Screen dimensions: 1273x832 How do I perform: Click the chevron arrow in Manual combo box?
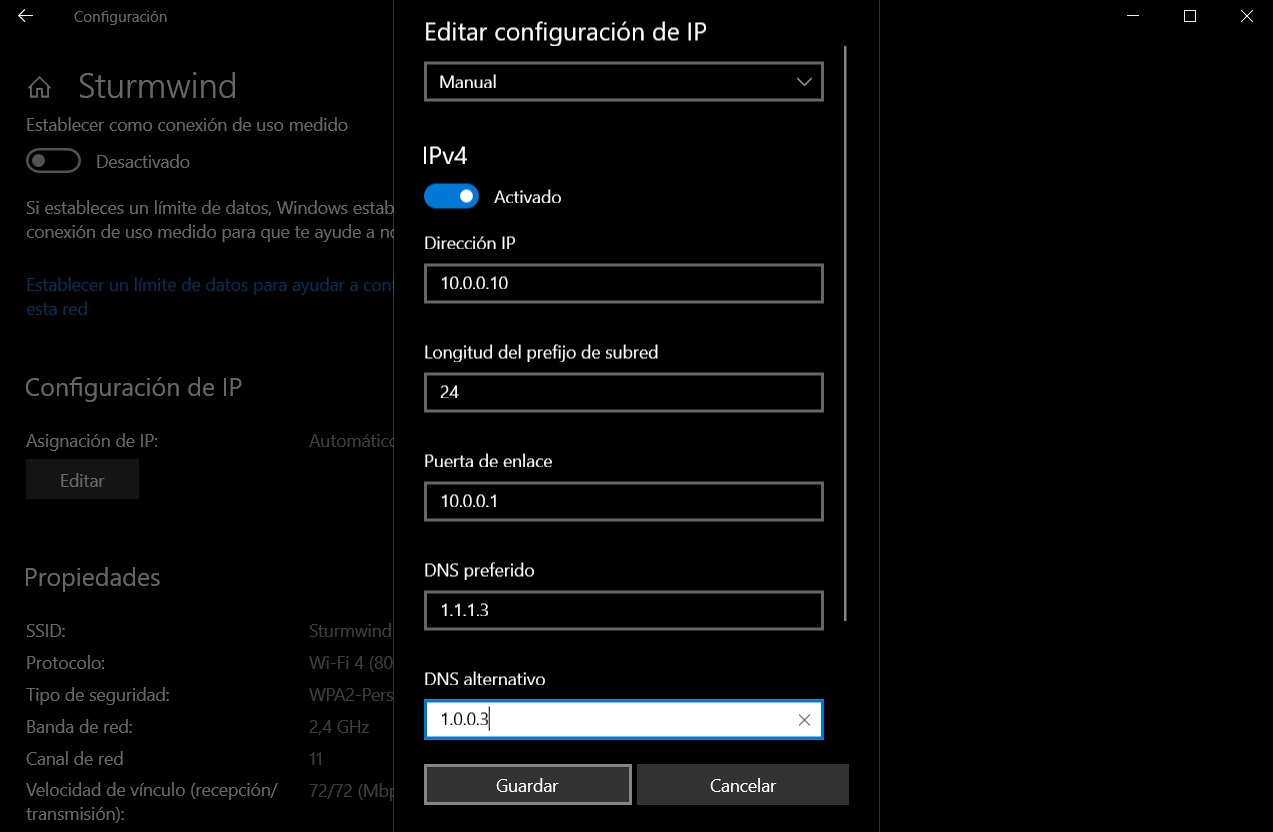[x=804, y=82]
